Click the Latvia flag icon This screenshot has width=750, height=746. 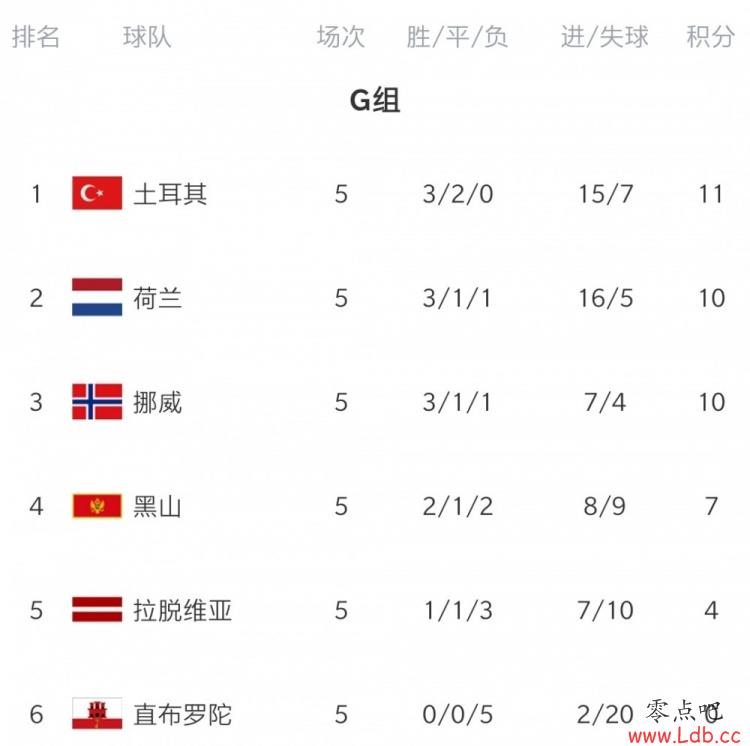point(97,610)
